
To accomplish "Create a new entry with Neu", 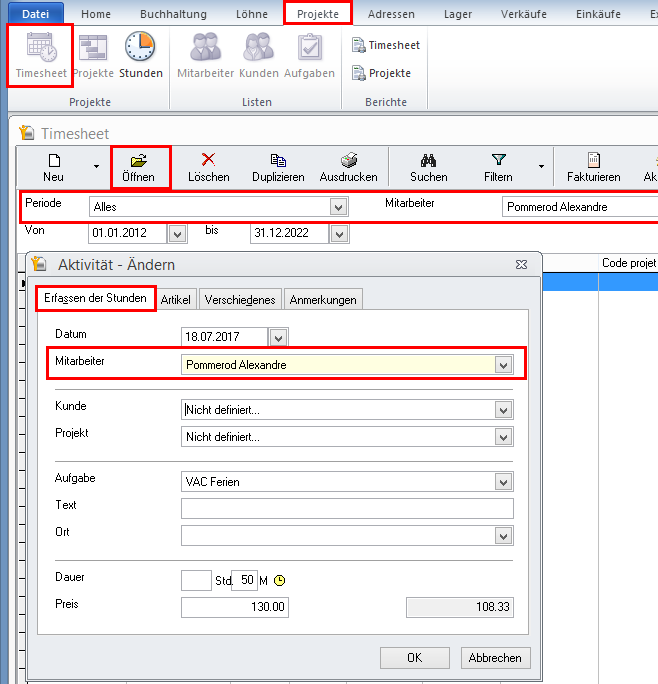I will pos(54,168).
